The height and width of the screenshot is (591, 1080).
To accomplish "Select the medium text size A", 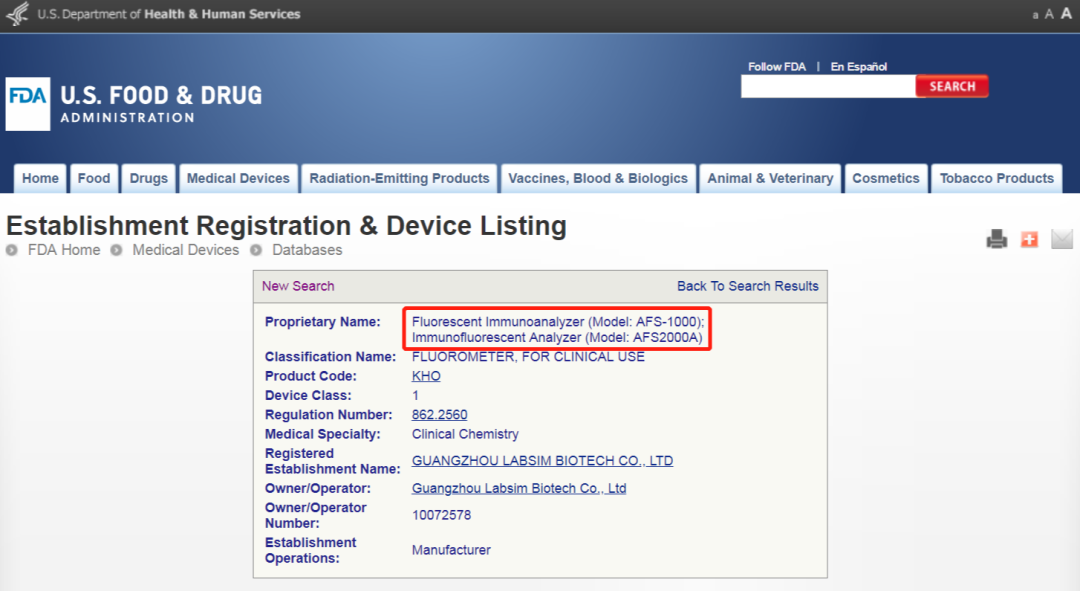I will 1049,14.
